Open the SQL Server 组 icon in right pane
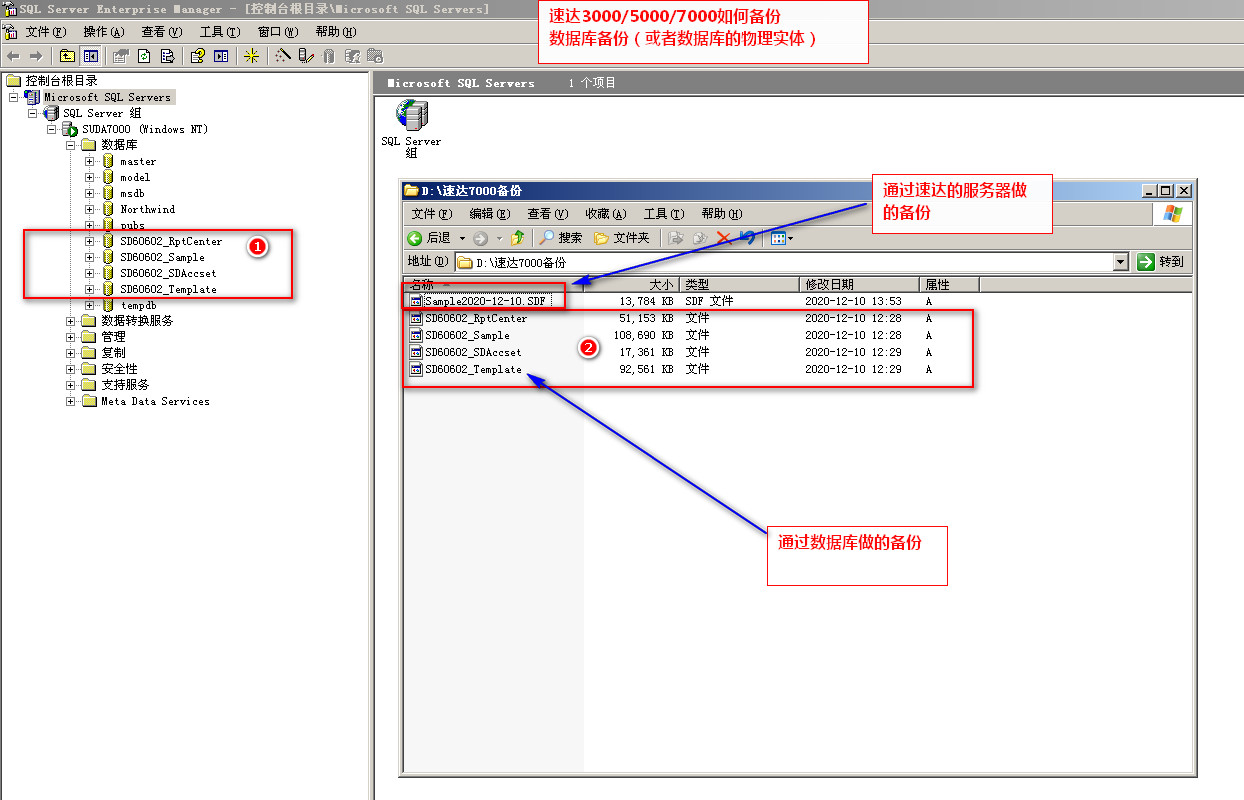The width and height of the screenshot is (1244, 800). 410,117
